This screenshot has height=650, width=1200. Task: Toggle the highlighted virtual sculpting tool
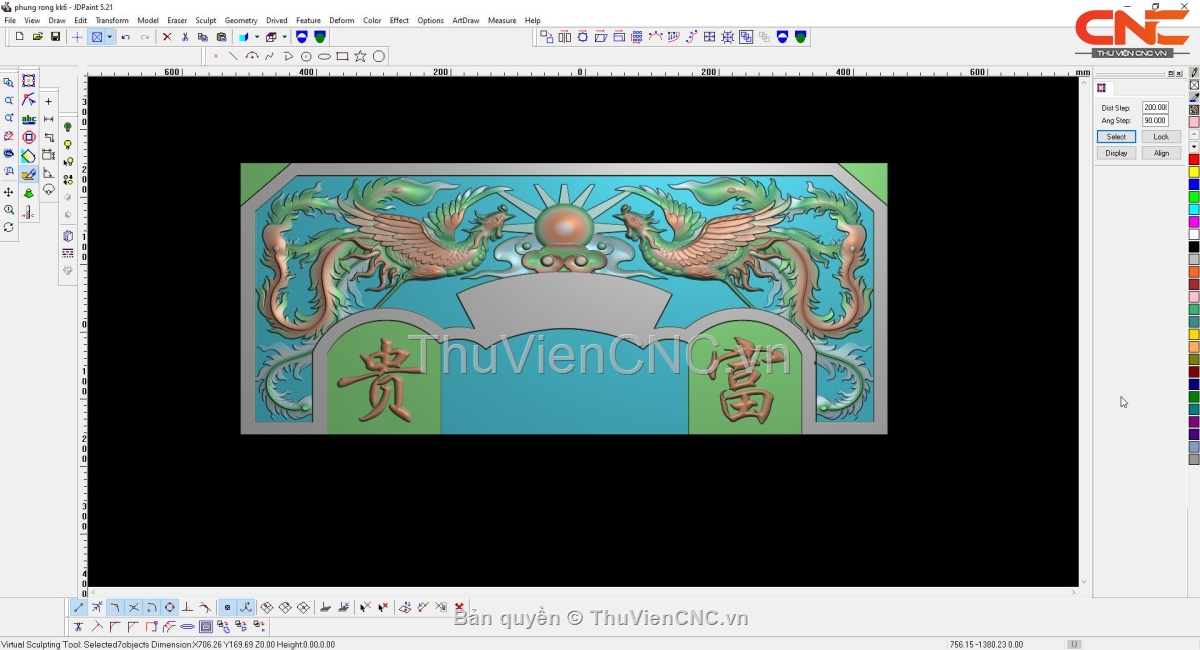28,174
